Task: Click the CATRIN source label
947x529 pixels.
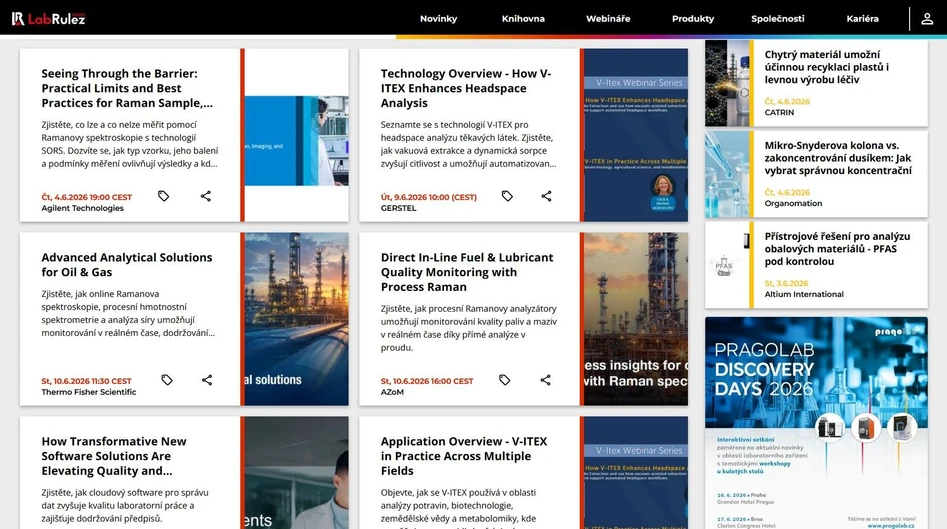Action: click(779, 112)
